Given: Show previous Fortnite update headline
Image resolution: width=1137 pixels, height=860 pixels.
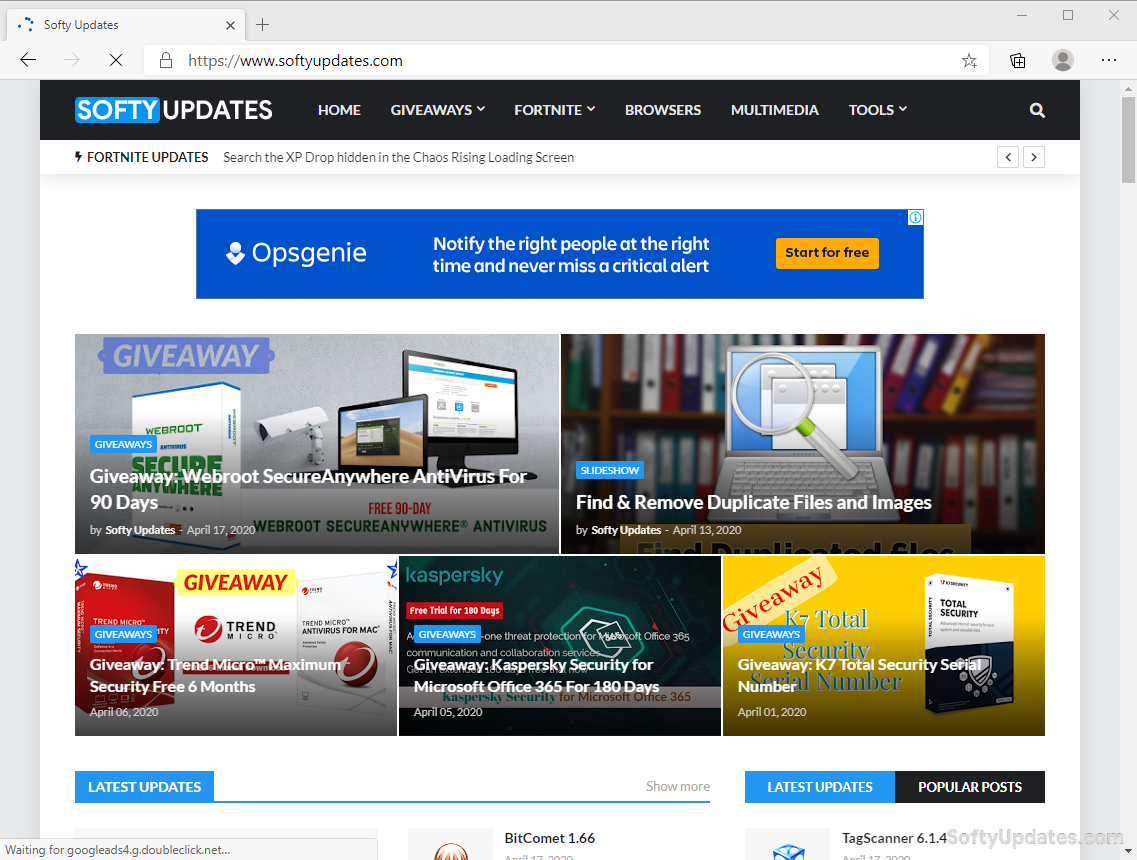Looking at the screenshot, I should tap(1008, 157).
